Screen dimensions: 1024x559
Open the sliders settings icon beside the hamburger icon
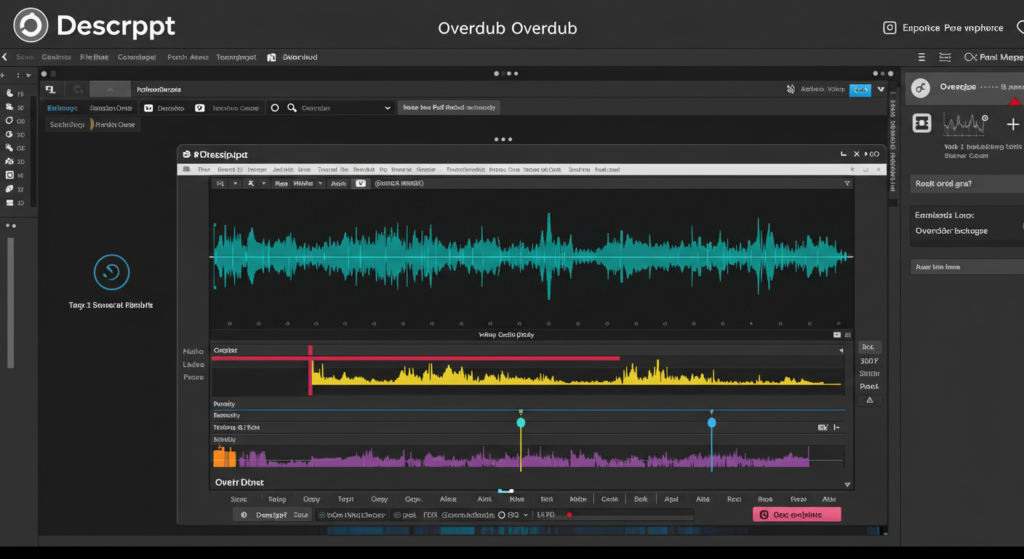coord(944,57)
